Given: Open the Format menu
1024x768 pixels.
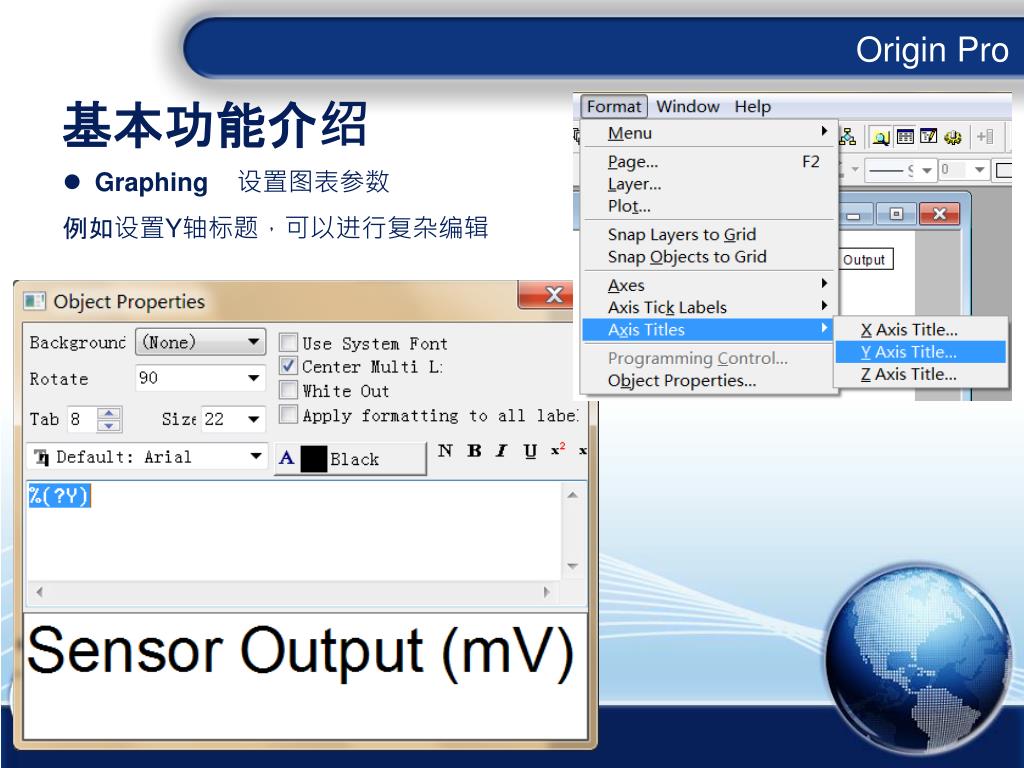Looking at the screenshot, I should (614, 106).
